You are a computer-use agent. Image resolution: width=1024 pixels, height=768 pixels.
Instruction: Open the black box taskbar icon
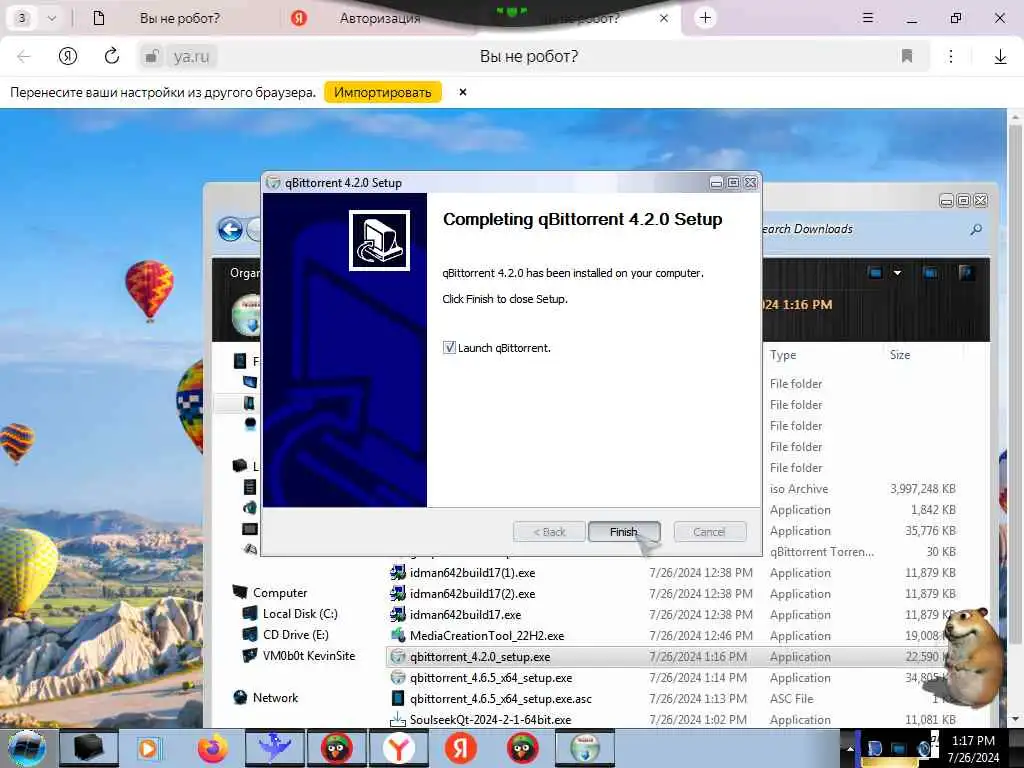pos(89,748)
